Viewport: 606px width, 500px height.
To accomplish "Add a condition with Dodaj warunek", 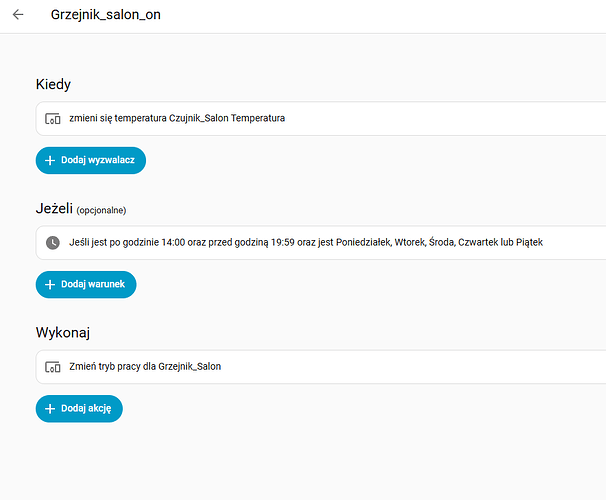I will (x=86, y=284).
